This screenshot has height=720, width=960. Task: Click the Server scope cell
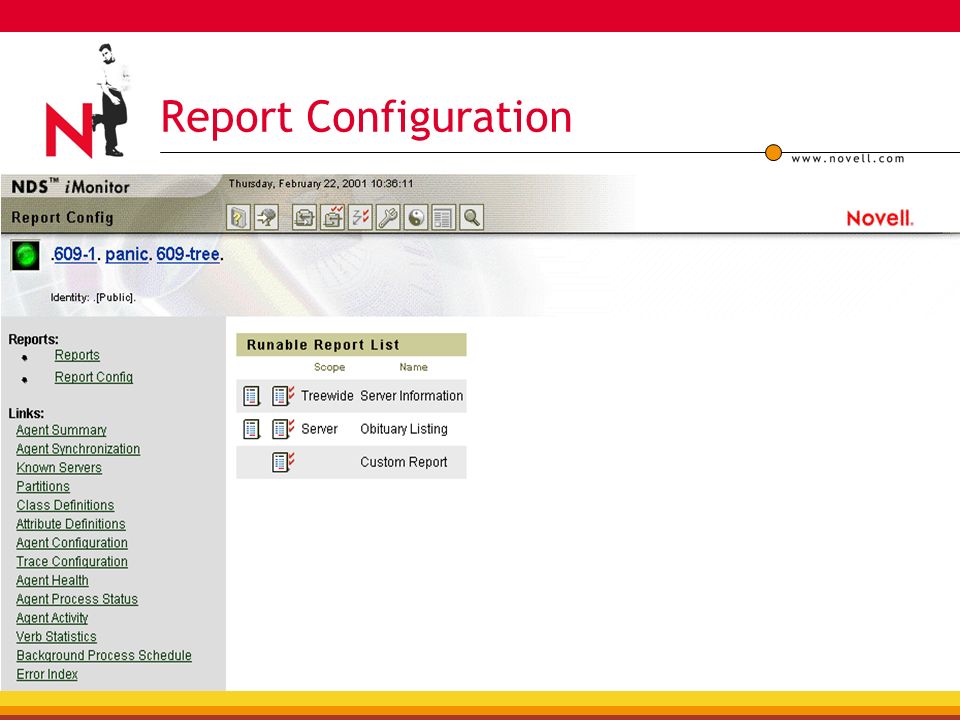tap(319, 429)
